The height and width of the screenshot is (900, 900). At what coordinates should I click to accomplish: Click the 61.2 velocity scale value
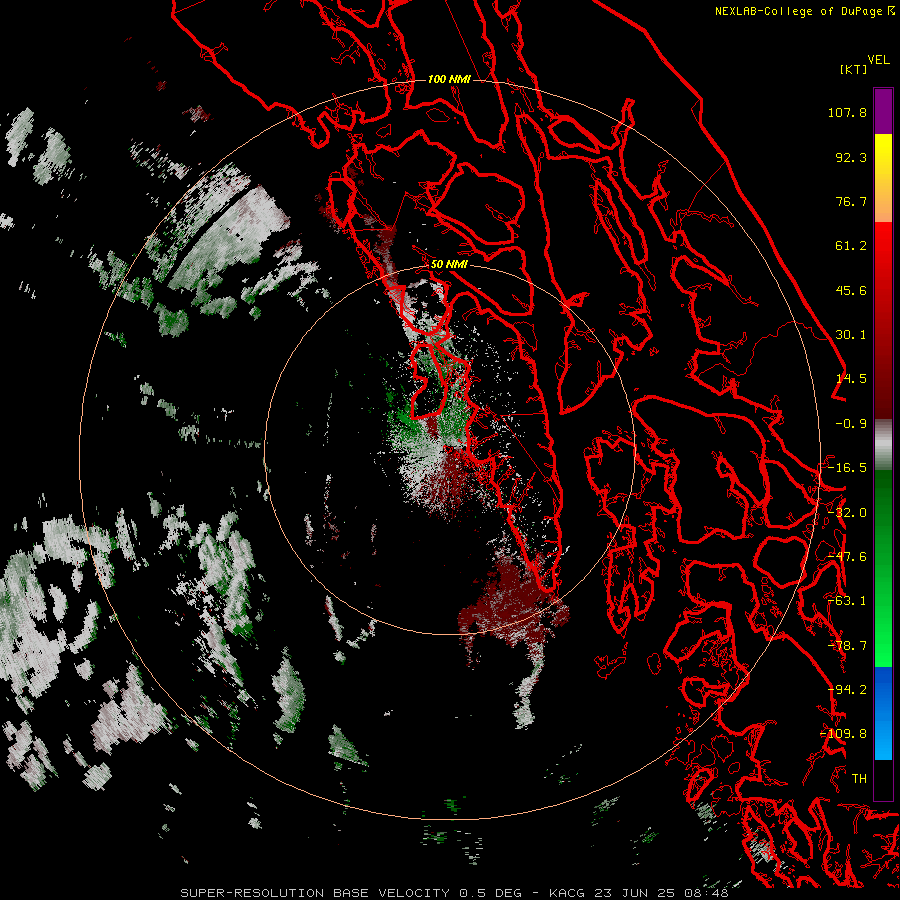click(x=851, y=246)
